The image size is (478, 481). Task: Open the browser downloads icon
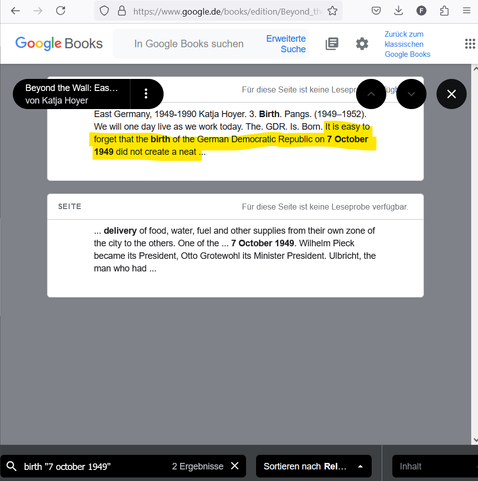coord(398,11)
